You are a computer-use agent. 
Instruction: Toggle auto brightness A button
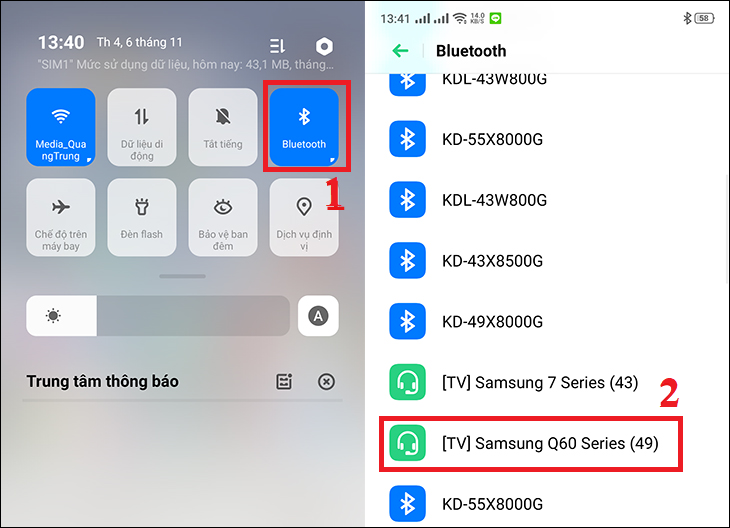318,316
